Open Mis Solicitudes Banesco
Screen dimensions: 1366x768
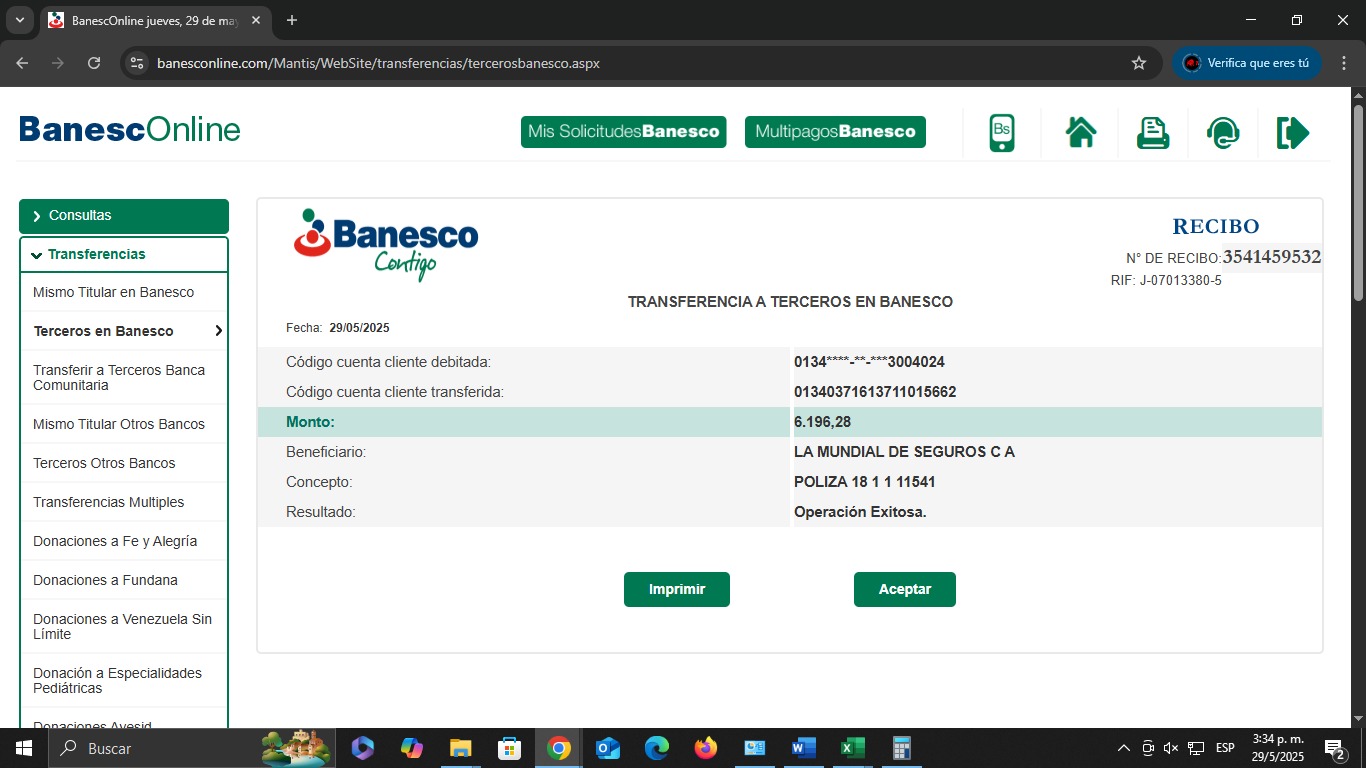click(623, 132)
